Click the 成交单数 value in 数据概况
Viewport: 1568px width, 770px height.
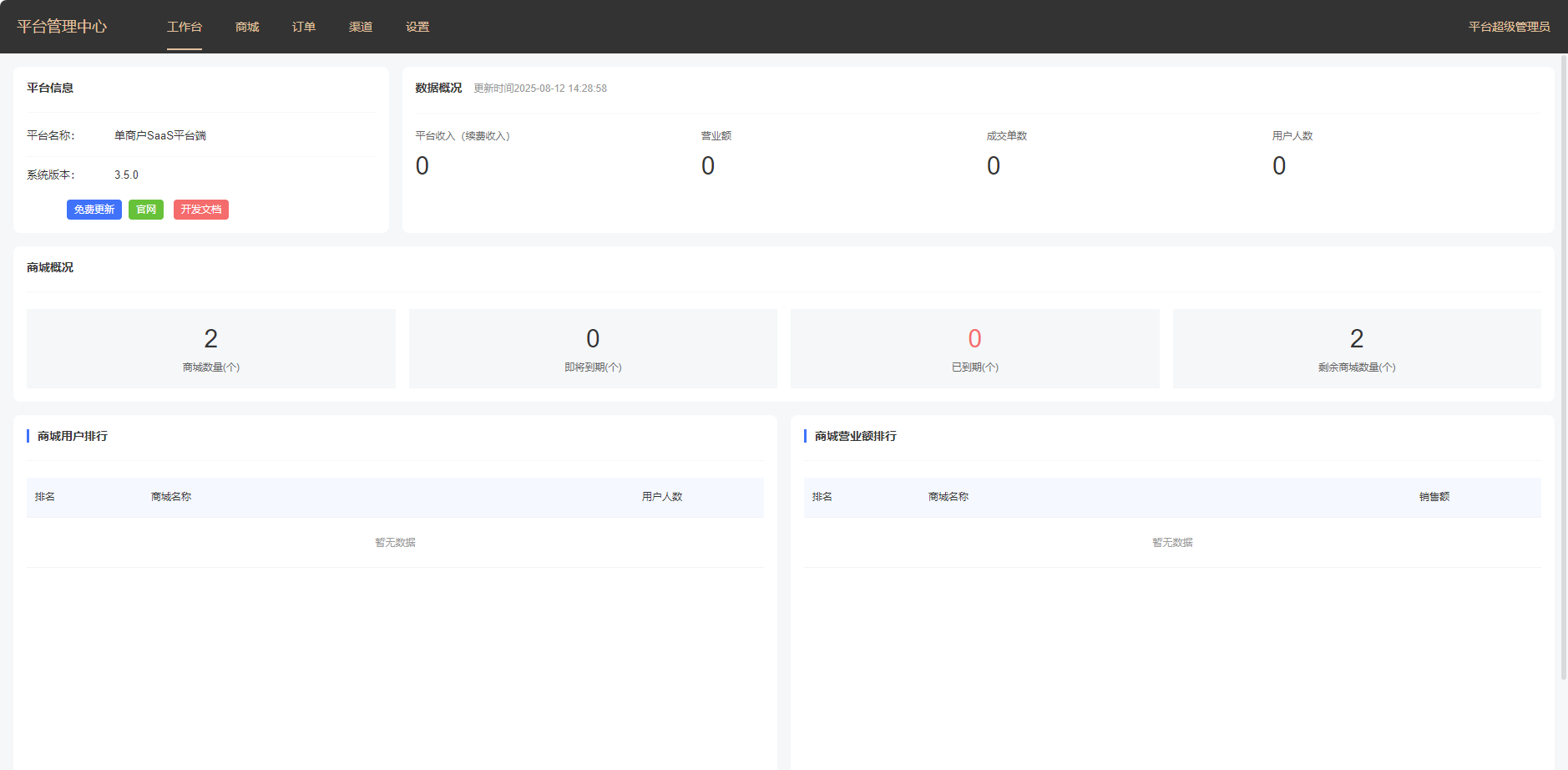994,166
